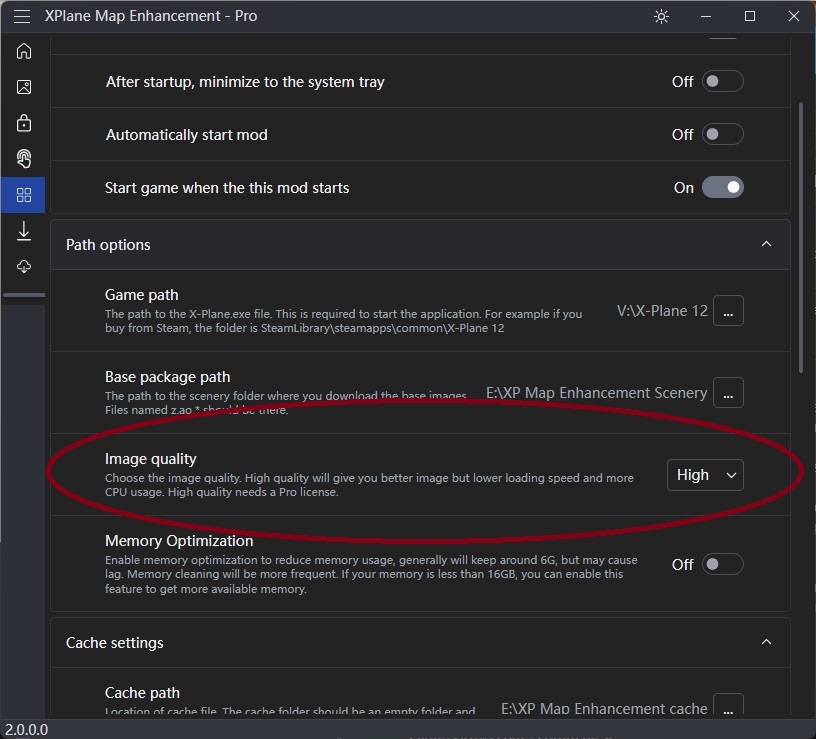Maximize the XPlane Map Enhancement window

point(750,17)
